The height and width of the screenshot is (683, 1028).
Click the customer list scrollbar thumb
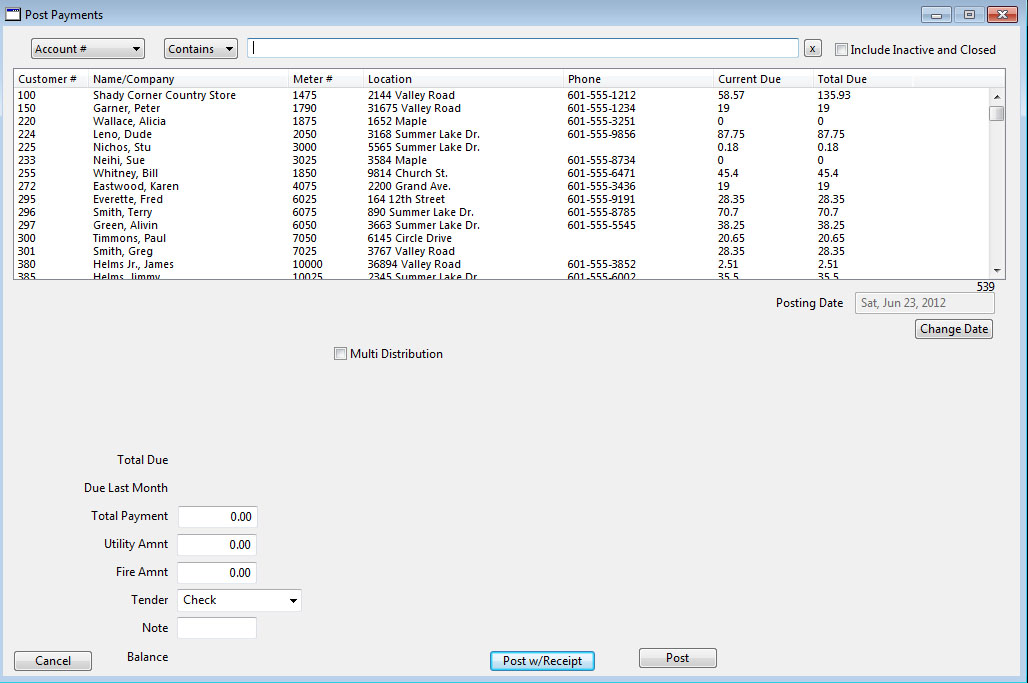coord(997,113)
